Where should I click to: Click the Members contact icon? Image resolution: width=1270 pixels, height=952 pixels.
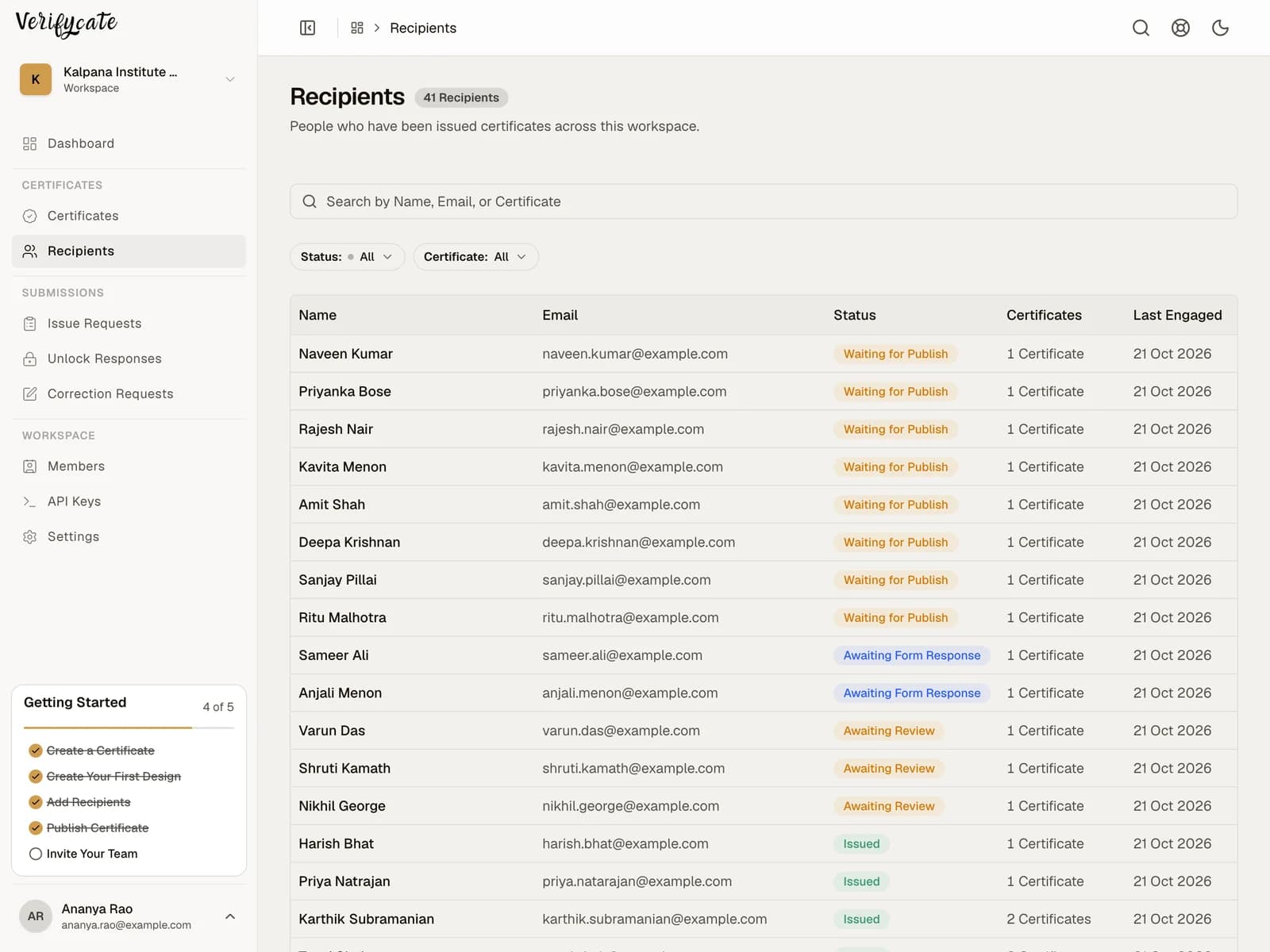(30, 466)
